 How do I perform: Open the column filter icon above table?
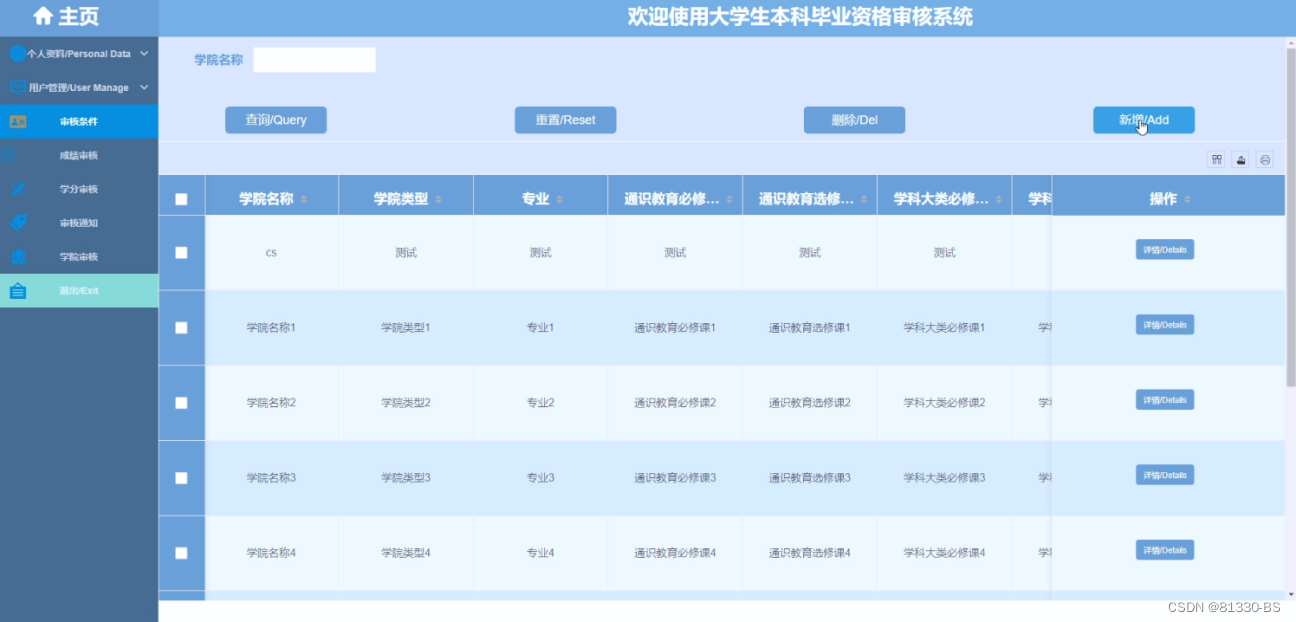pyautogui.click(x=1216, y=160)
